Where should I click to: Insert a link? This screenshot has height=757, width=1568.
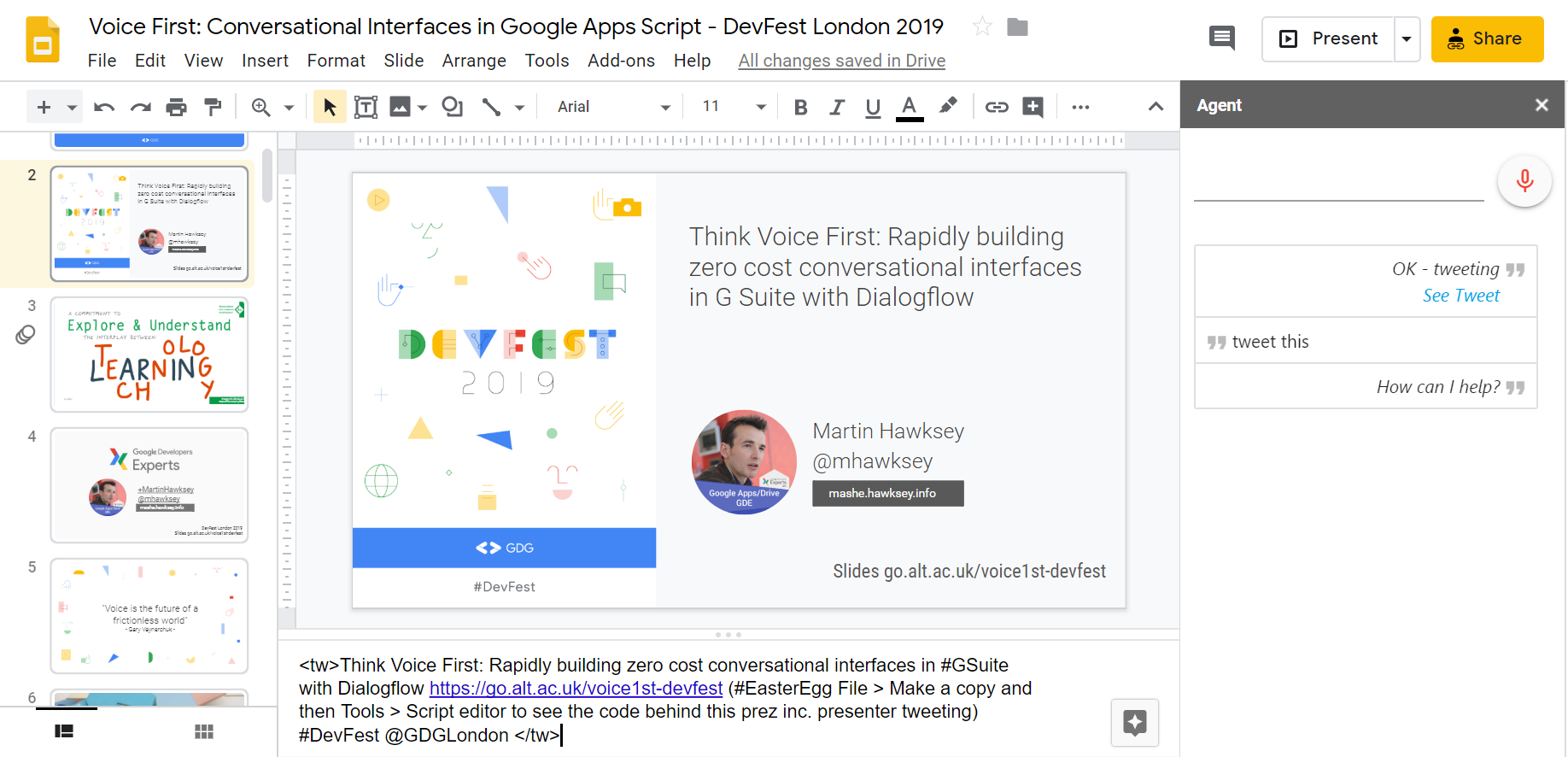coord(997,107)
